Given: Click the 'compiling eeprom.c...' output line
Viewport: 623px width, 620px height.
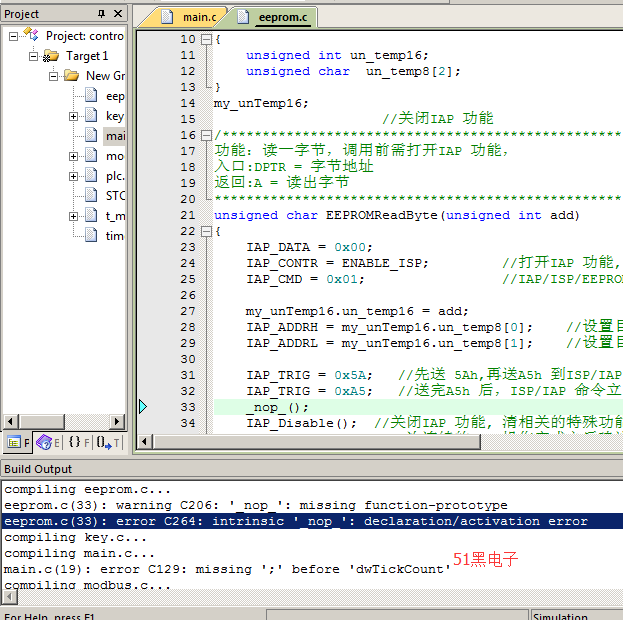Looking at the screenshot, I should (x=87, y=489).
